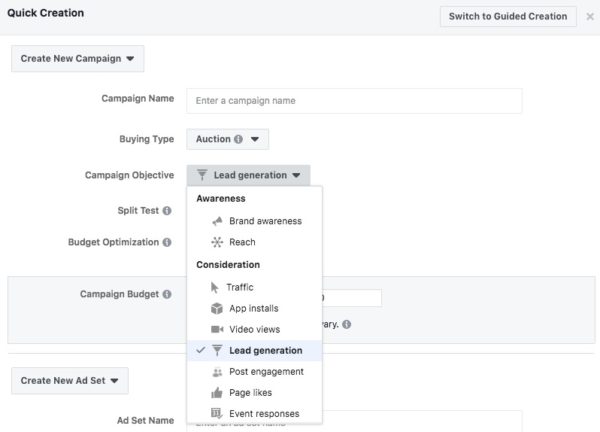
Task: Click the Lead generation funnel icon in list
Action: [217, 350]
